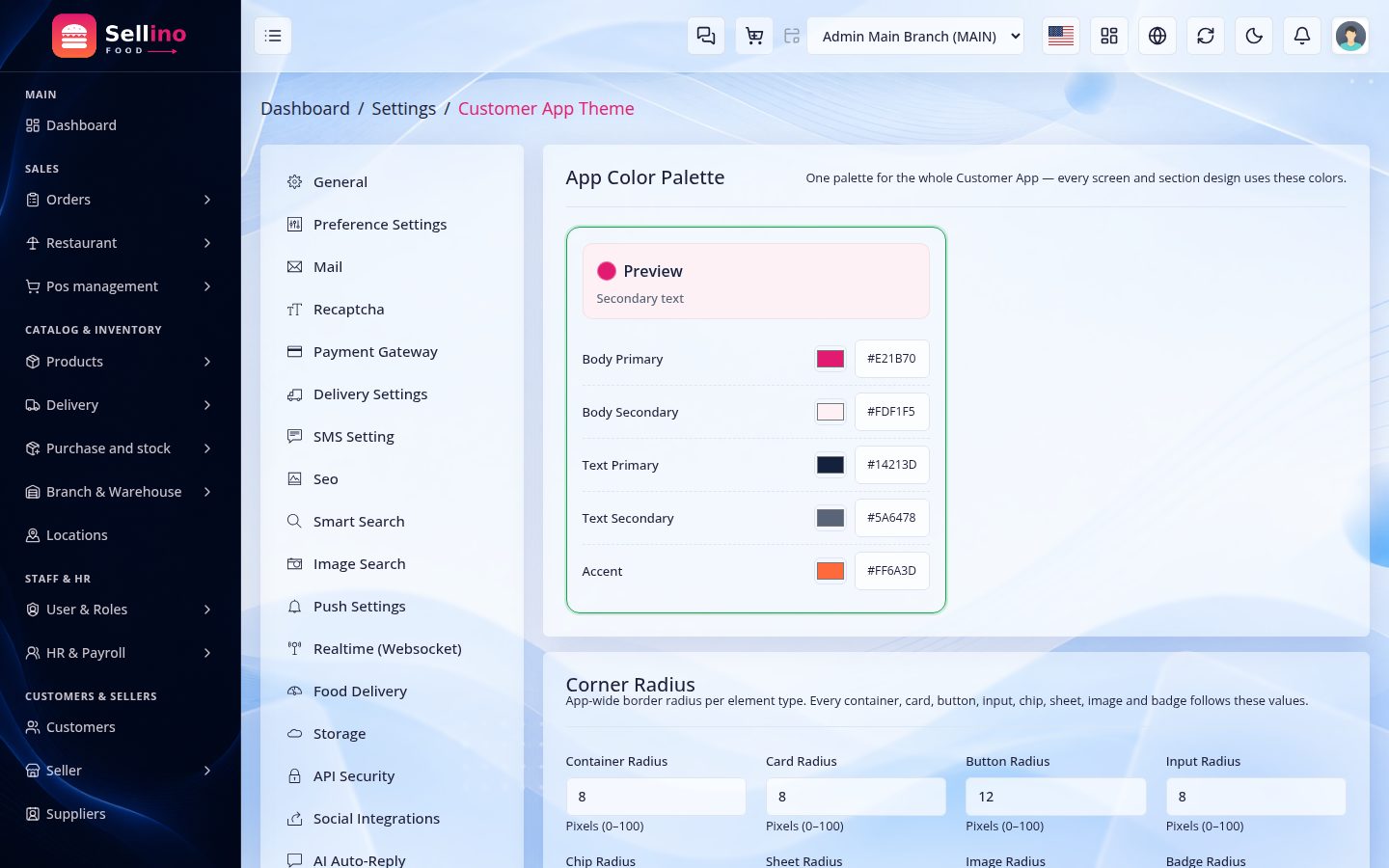The height and width of the screenshot is (868, 1389).
Task: Open the Smart Search settings
Action: [392, 522]
